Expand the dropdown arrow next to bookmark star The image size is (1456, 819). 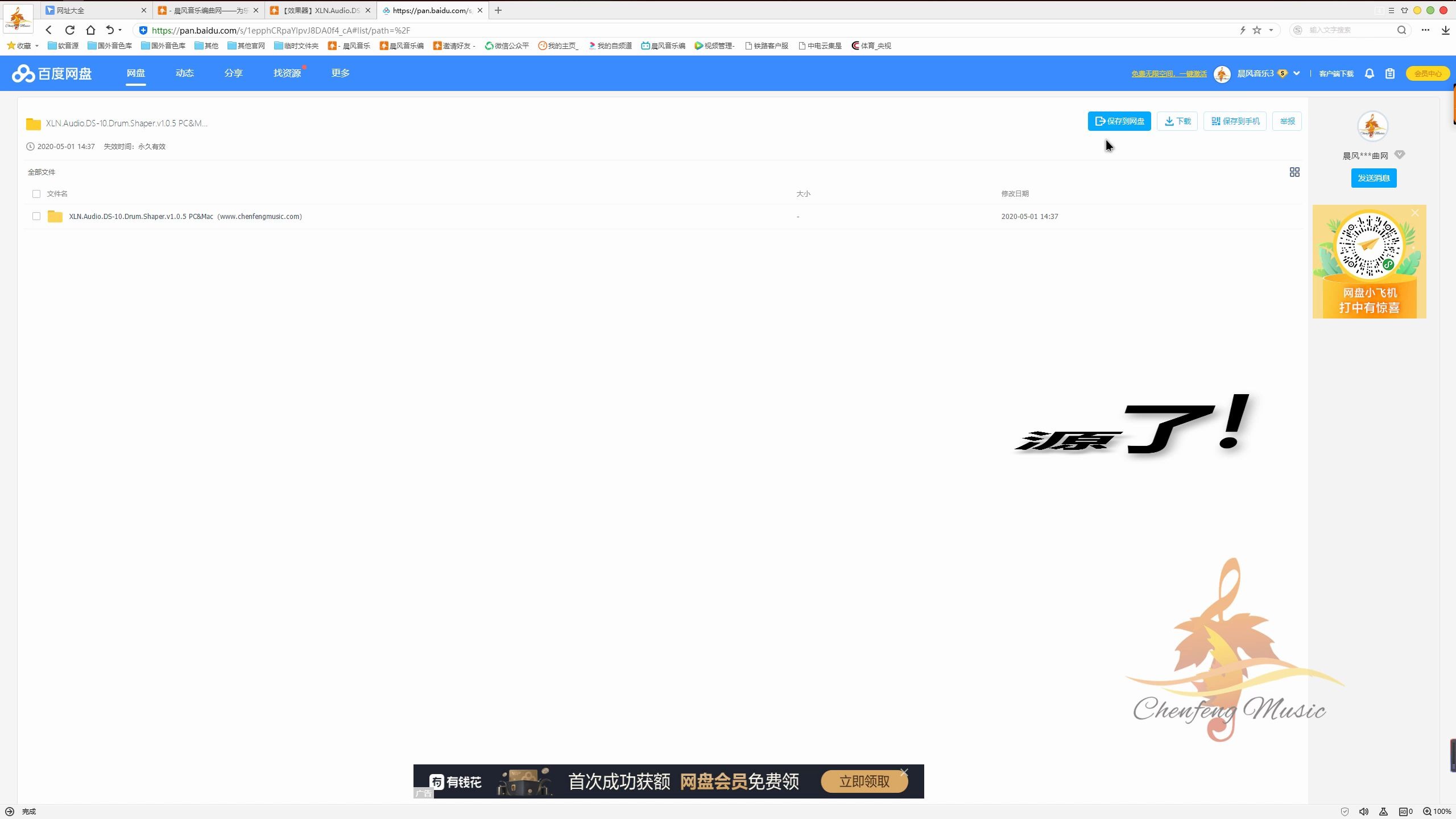click(x=1271, y=30)
